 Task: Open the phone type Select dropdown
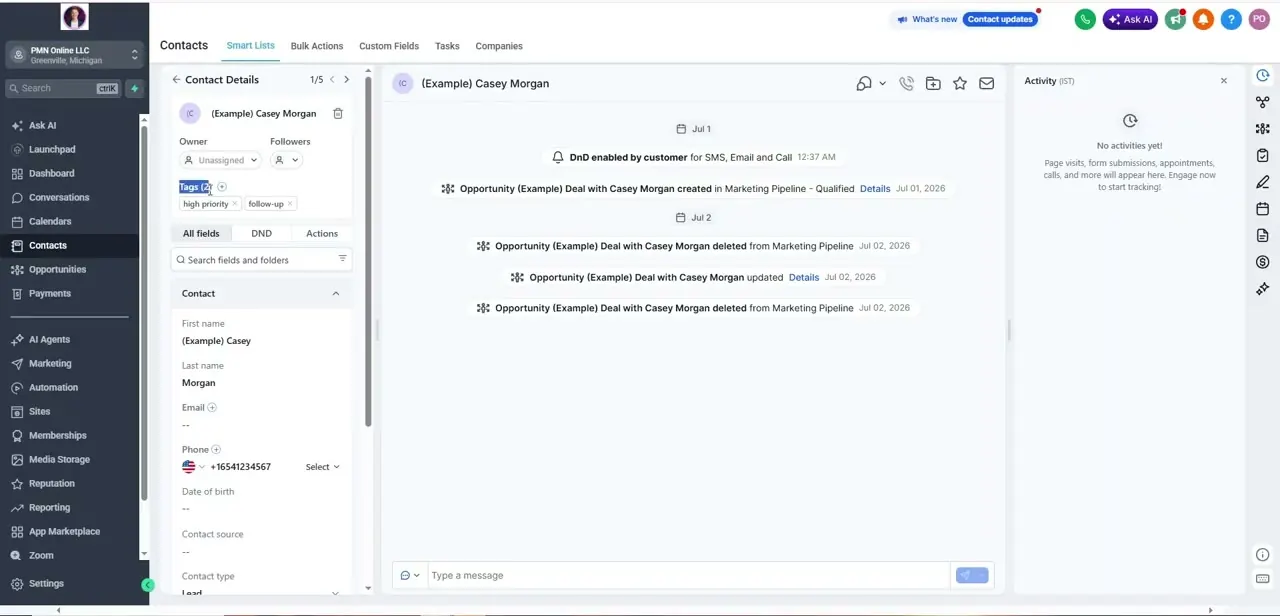pos(323,467)
